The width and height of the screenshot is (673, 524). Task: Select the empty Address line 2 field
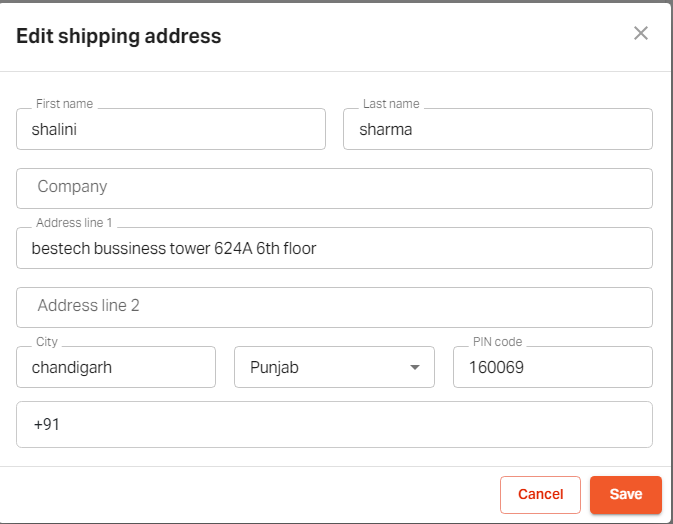334,307
